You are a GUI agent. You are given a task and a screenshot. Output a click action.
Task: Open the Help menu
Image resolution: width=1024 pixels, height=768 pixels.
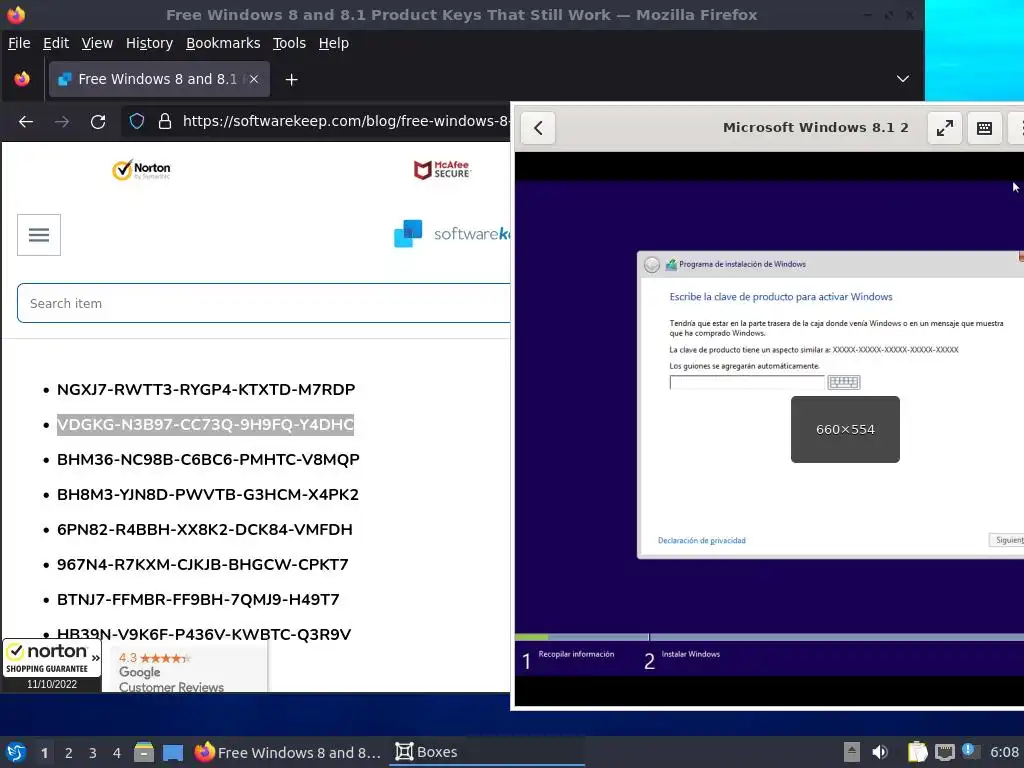pyautogui.click(x=334, y=43)
